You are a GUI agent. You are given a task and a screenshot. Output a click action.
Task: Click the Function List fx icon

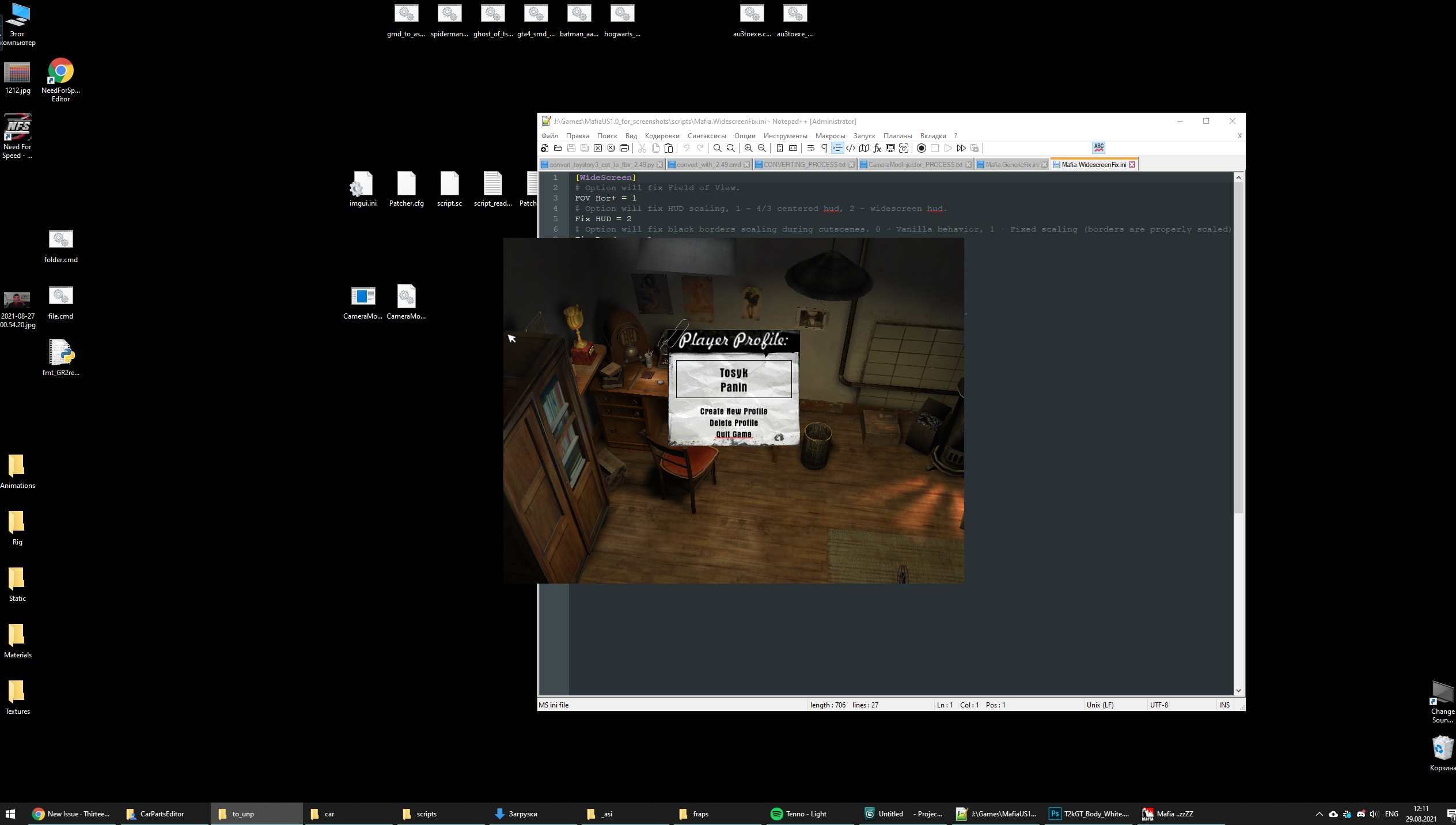[877, 148]
